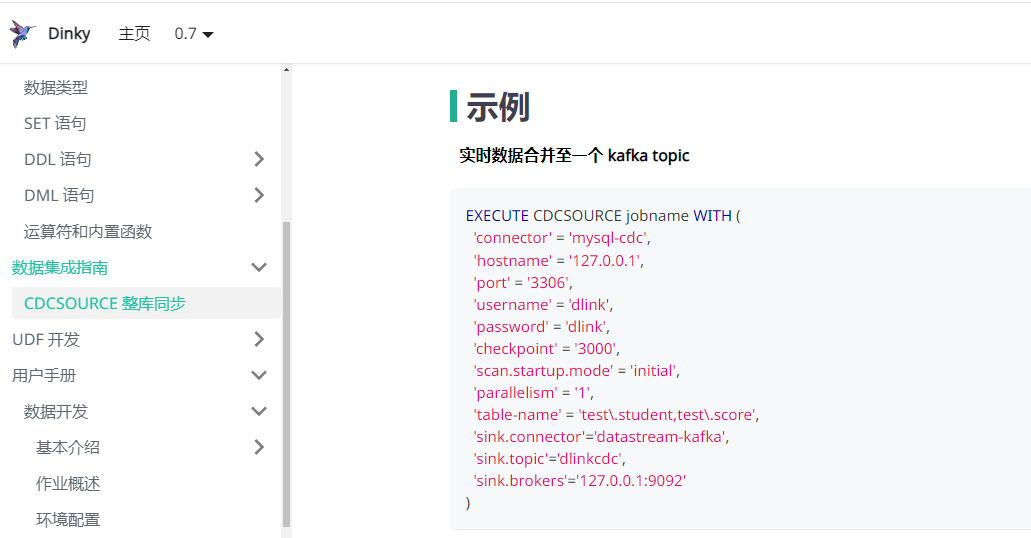Select CDCSOURCE 整库同步 sidebar item
Screen dimensions: 1031x538
pos(146,303)
